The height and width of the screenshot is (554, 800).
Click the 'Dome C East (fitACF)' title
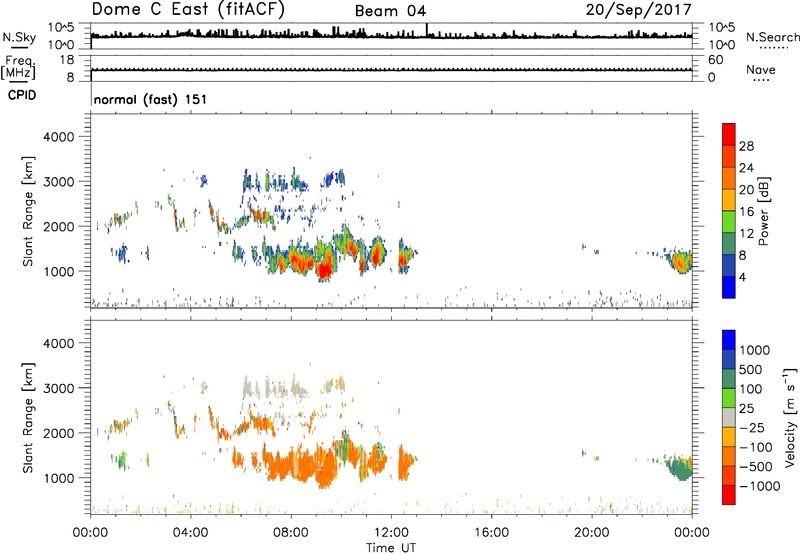coord(188,10)
